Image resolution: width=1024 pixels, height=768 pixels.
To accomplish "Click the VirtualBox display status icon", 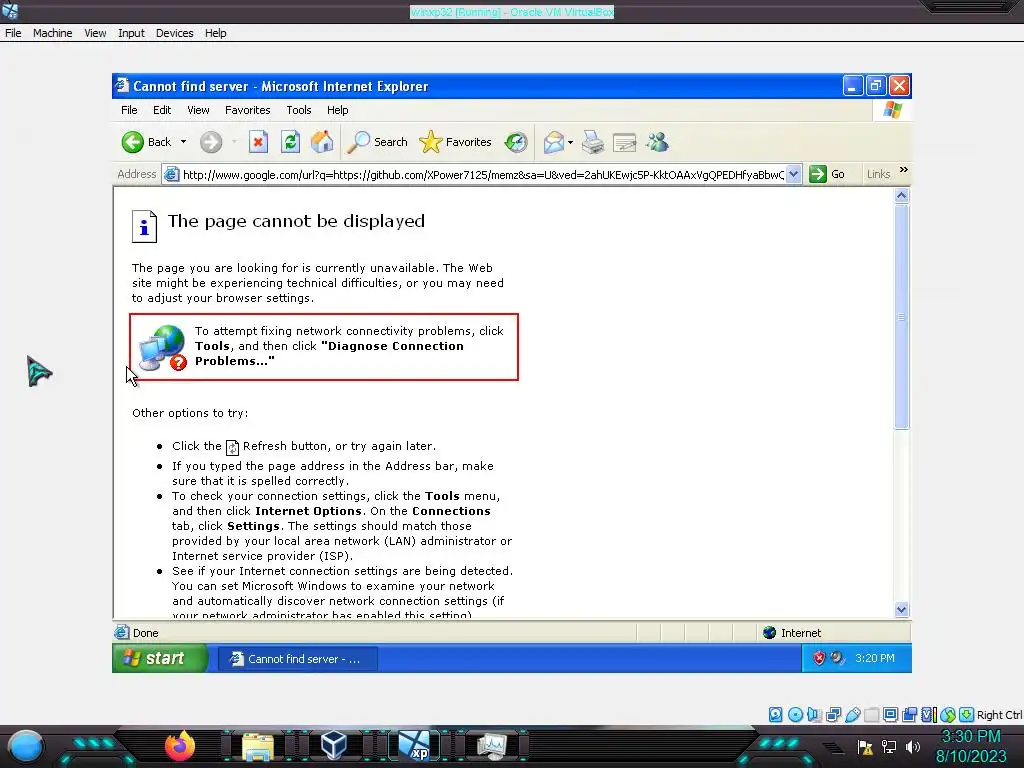I will point(890,714).
